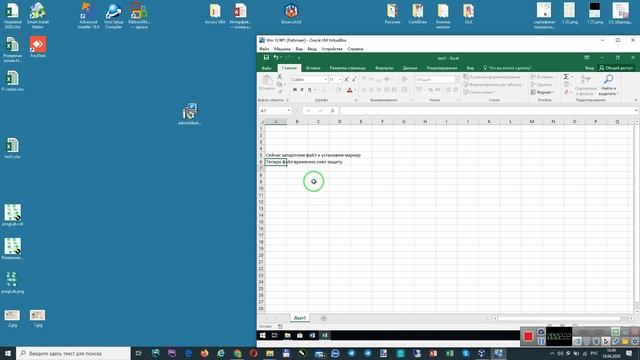This screenshot has height=360, width=640.
Task: Select cell text 'Теперь файл временно снял защиту'
Action: coord(304,162)
